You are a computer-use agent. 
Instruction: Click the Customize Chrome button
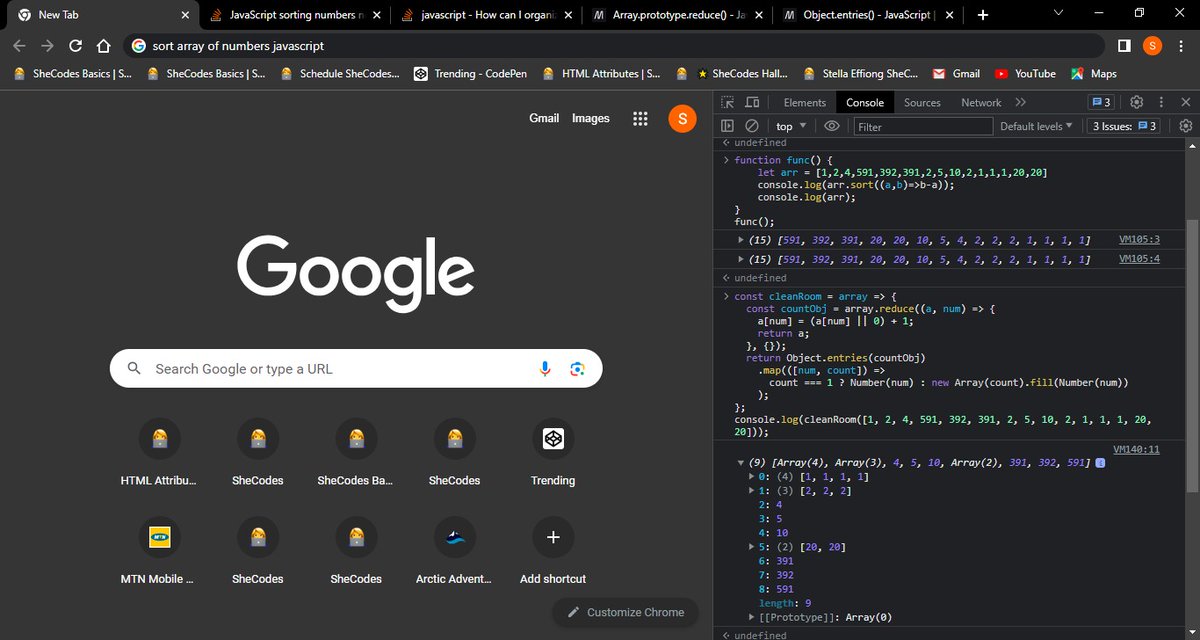(x=625, y=612)
